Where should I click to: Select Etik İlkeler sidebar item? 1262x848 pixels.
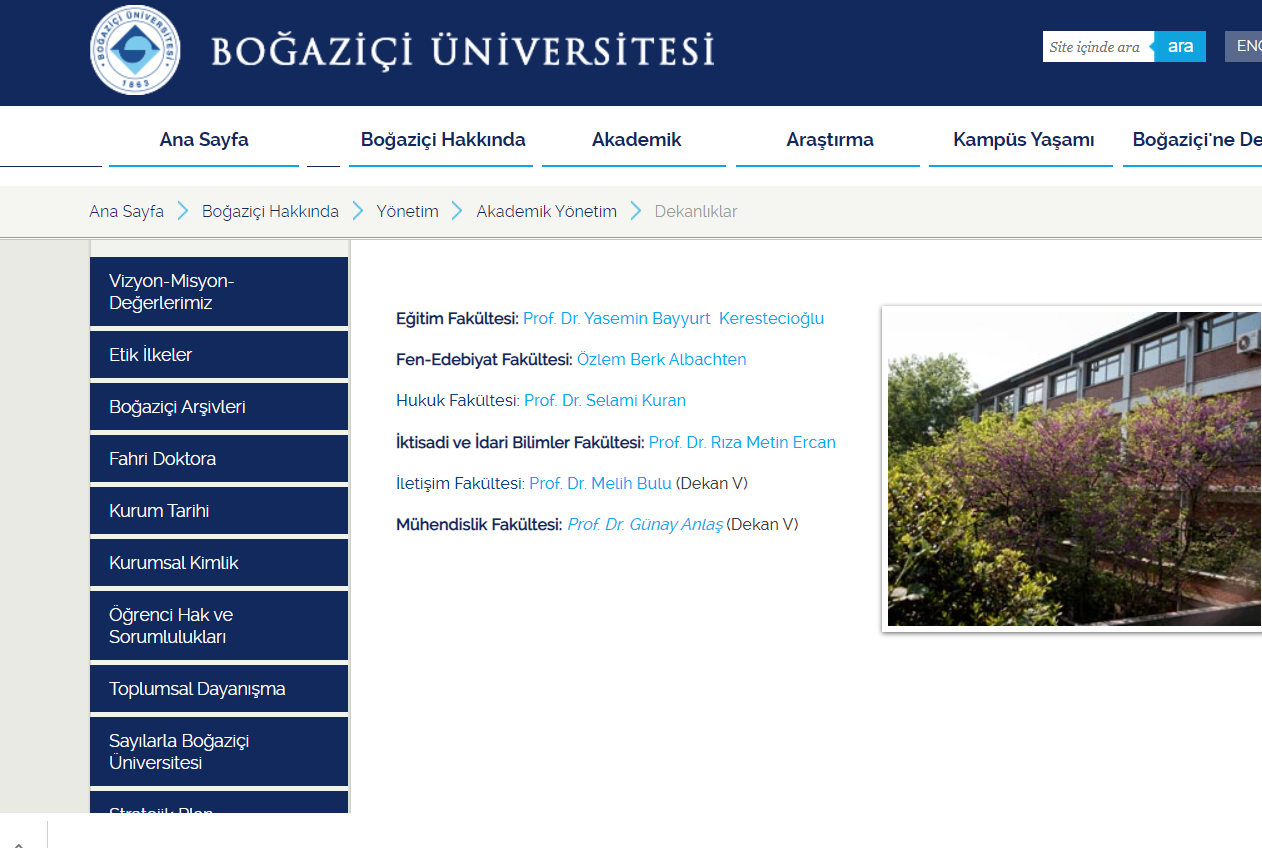tap(219, 355)
